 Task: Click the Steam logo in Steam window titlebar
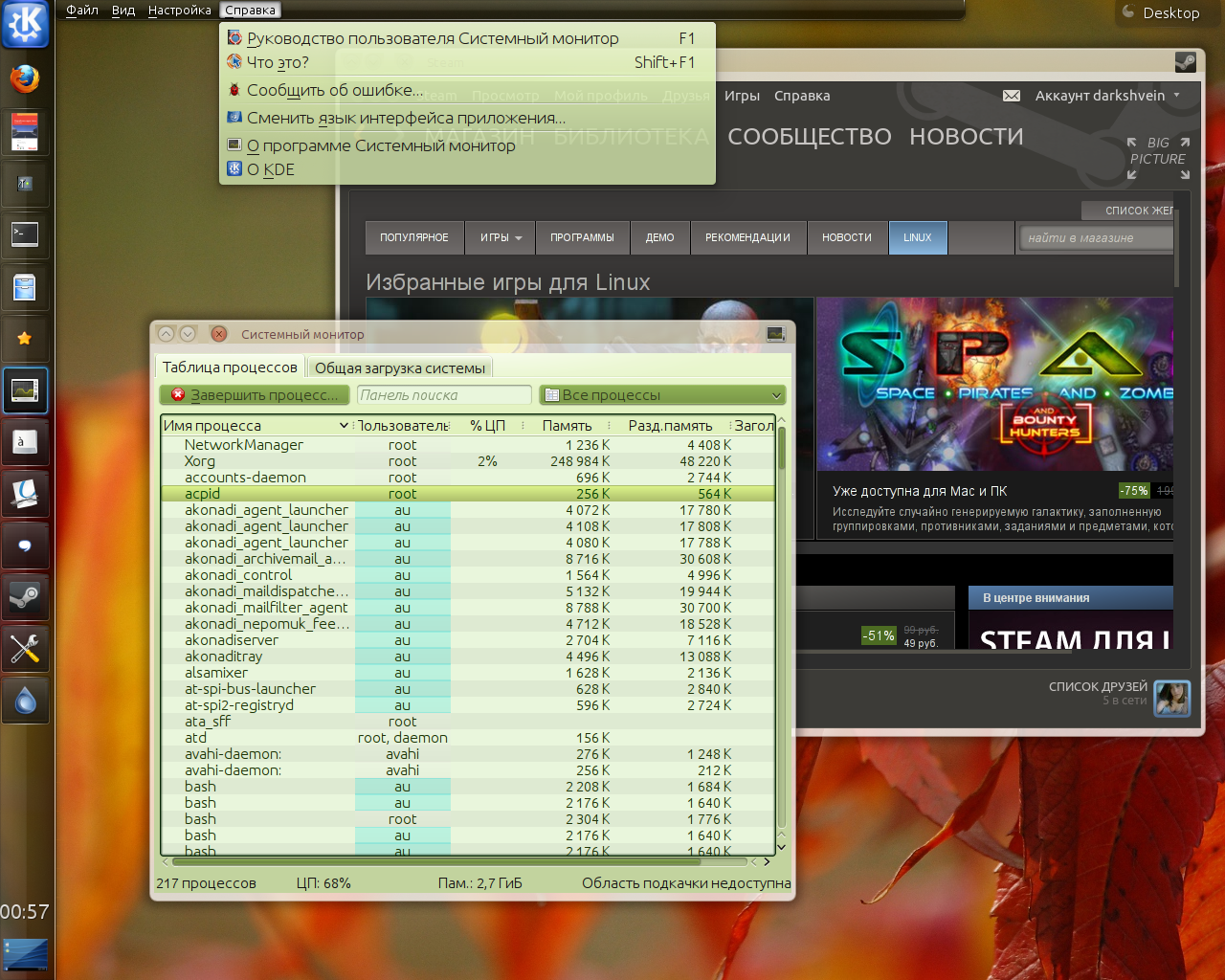pos(1185,62)
